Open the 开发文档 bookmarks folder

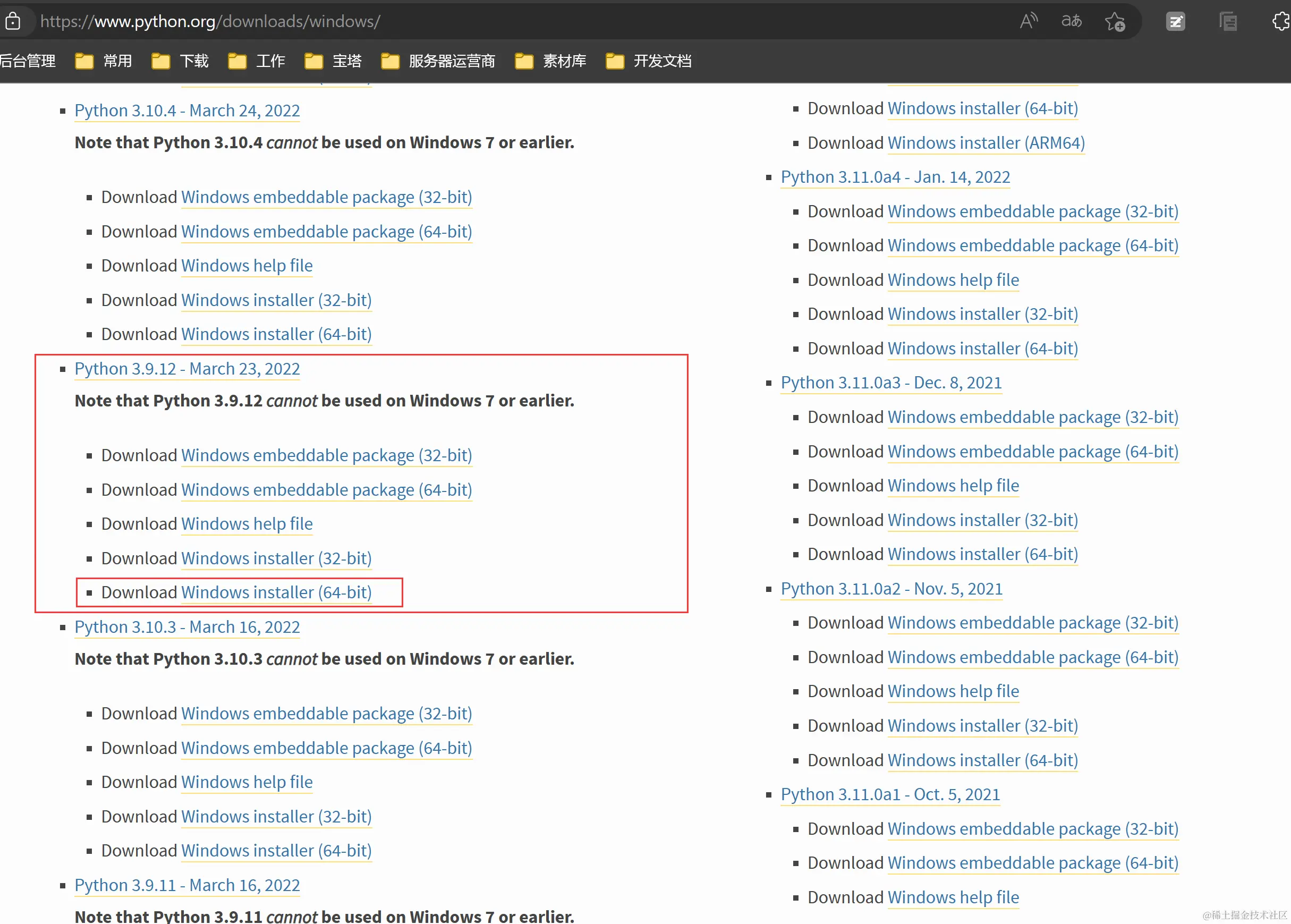(x=649, y=61)
